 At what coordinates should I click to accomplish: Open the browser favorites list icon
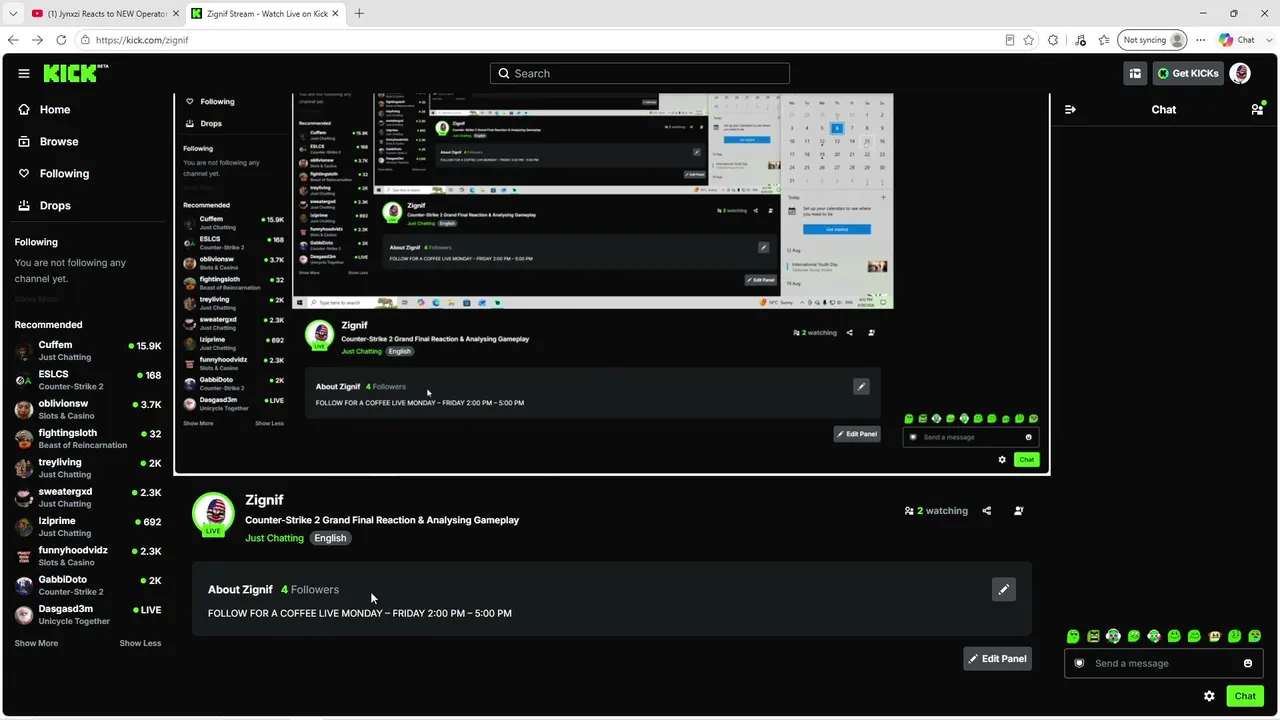(1104, 40)
